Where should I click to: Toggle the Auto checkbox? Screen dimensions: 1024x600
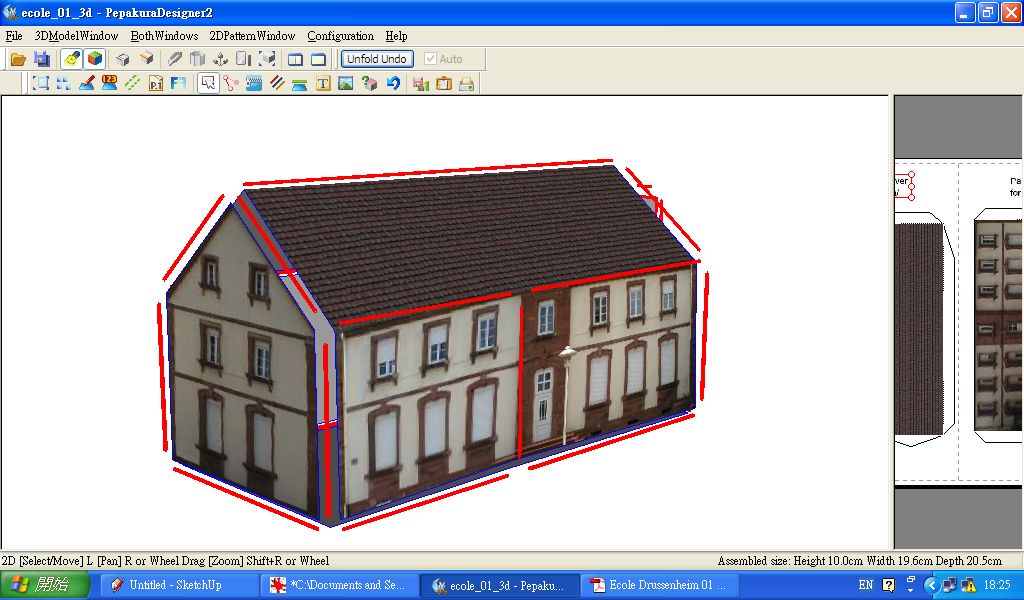[x=430, y=59]
